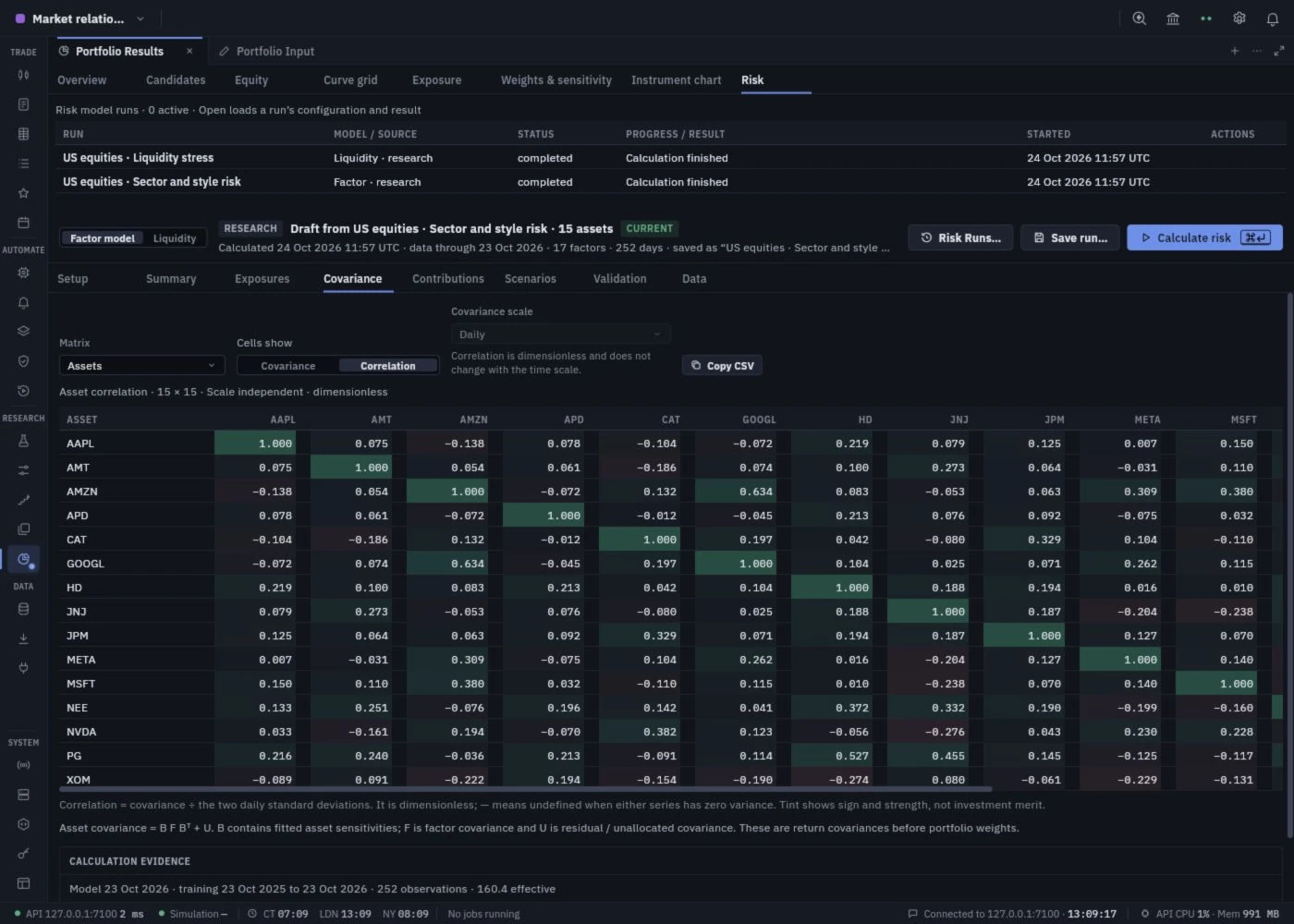Viewport: 1294px width, 924px height.
Task: Open the key icon under SYSTEM
Action: click(x=23, y=854)
